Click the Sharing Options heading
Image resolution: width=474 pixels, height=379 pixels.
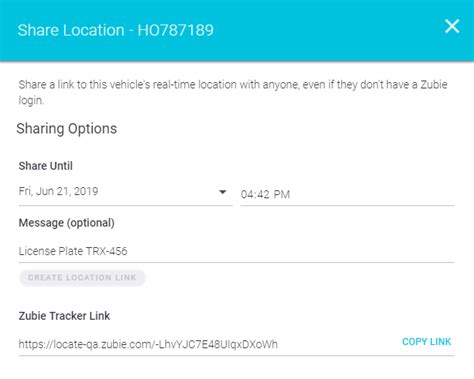pos(67,129)
